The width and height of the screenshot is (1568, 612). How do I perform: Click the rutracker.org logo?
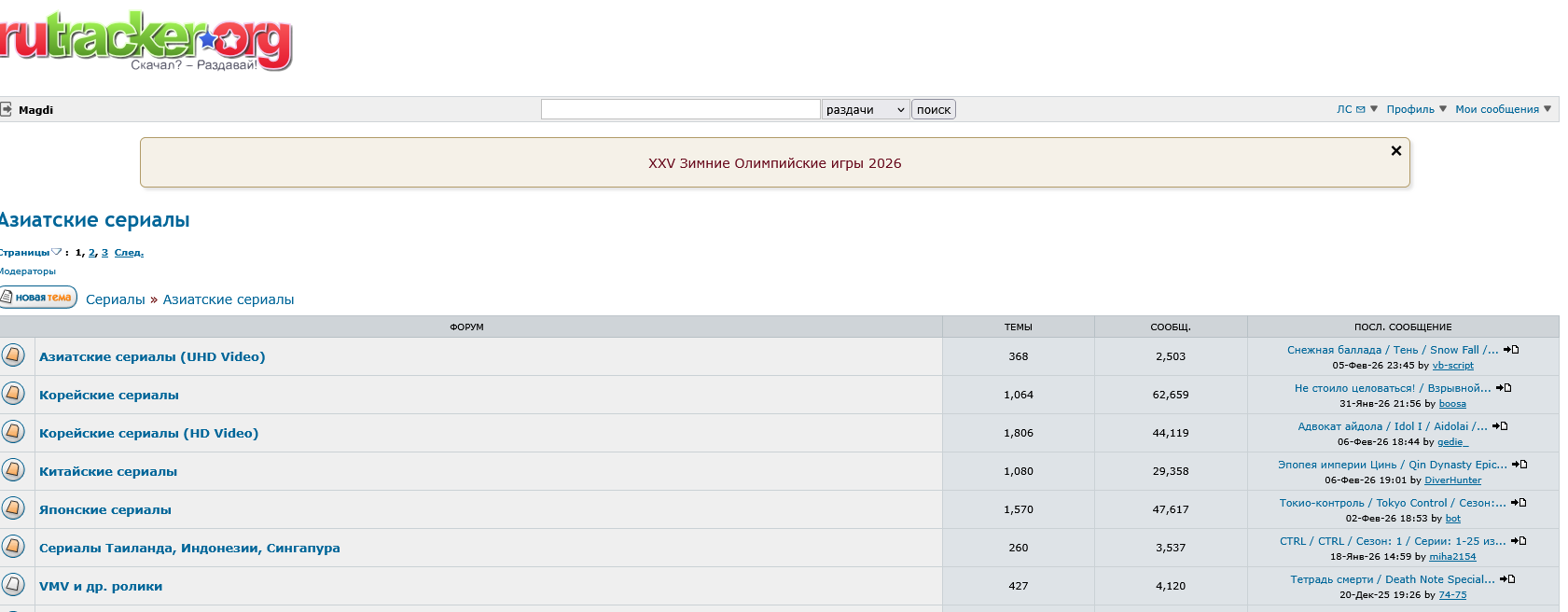pyautogui.click(x=145, y=41)
